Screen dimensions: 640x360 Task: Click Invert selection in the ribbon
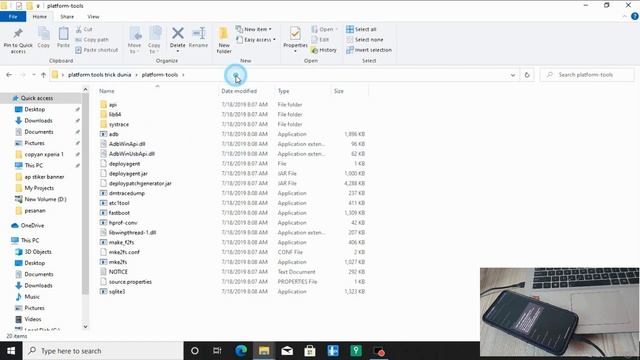click(x=369, y=50)
